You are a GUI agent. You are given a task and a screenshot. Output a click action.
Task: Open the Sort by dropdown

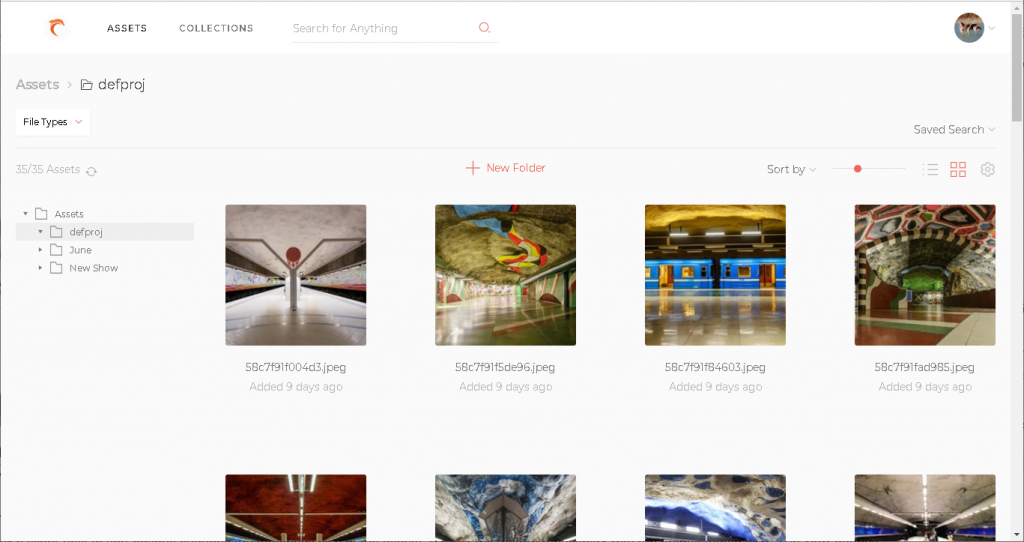coord(792,169)
